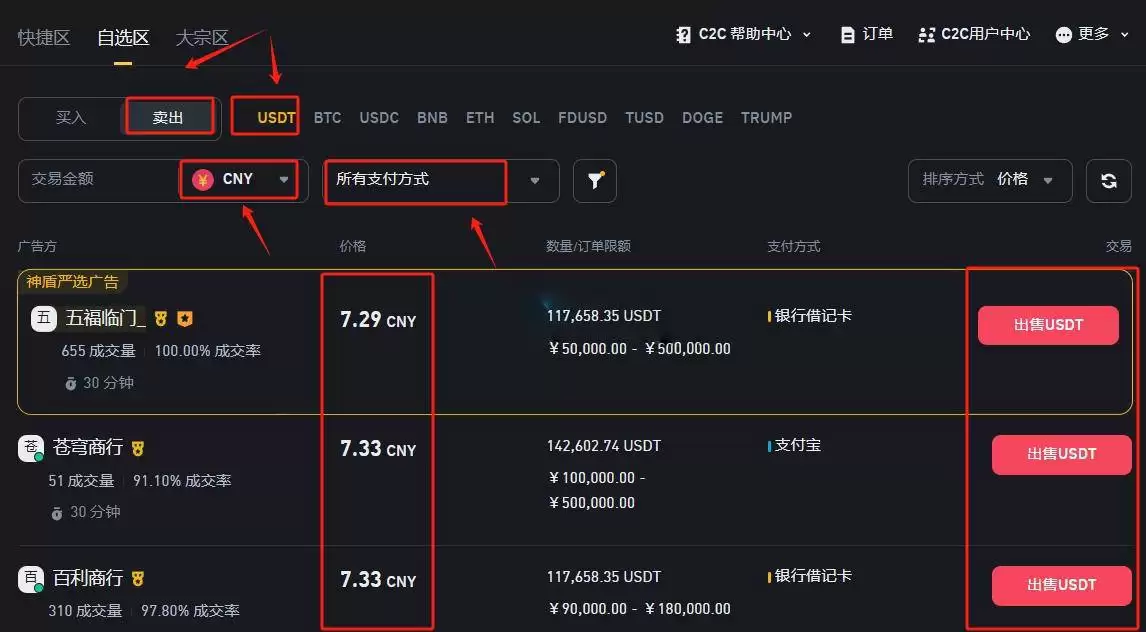Click the gold medal badge beside 苍穹商行

pyautogui.click(x=136, y=448)
